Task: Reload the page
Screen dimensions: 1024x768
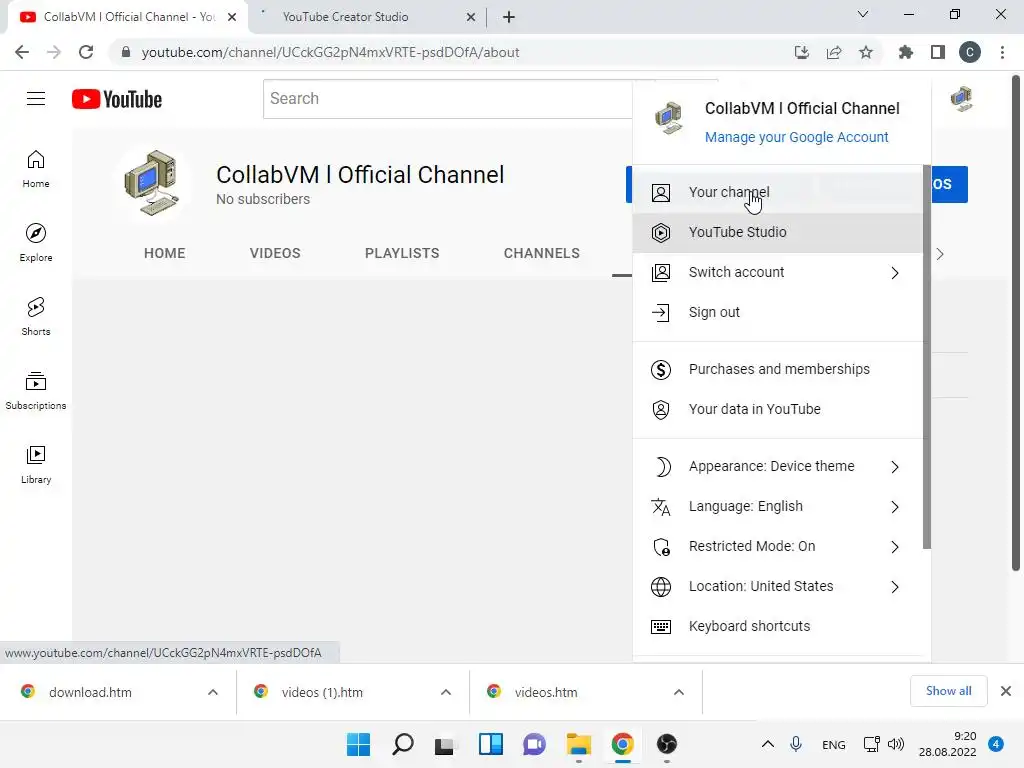Action: [x=86, y=52]
